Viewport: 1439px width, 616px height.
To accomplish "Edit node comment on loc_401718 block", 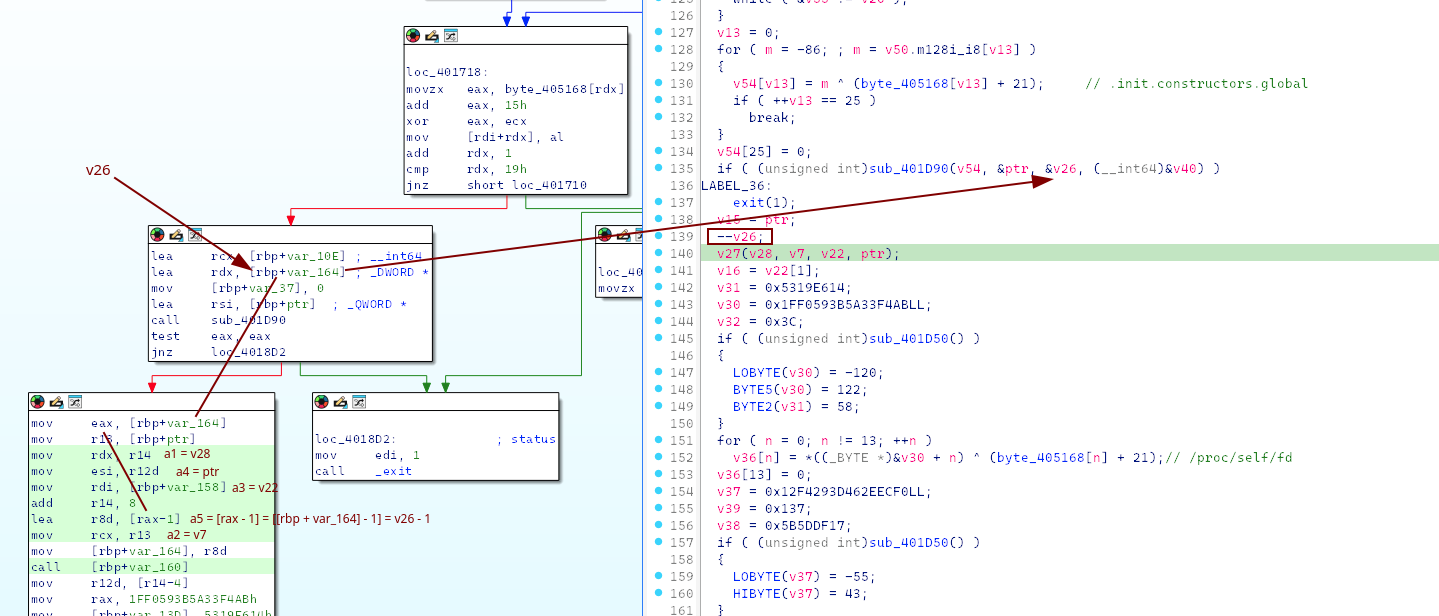I will (432, 35).
